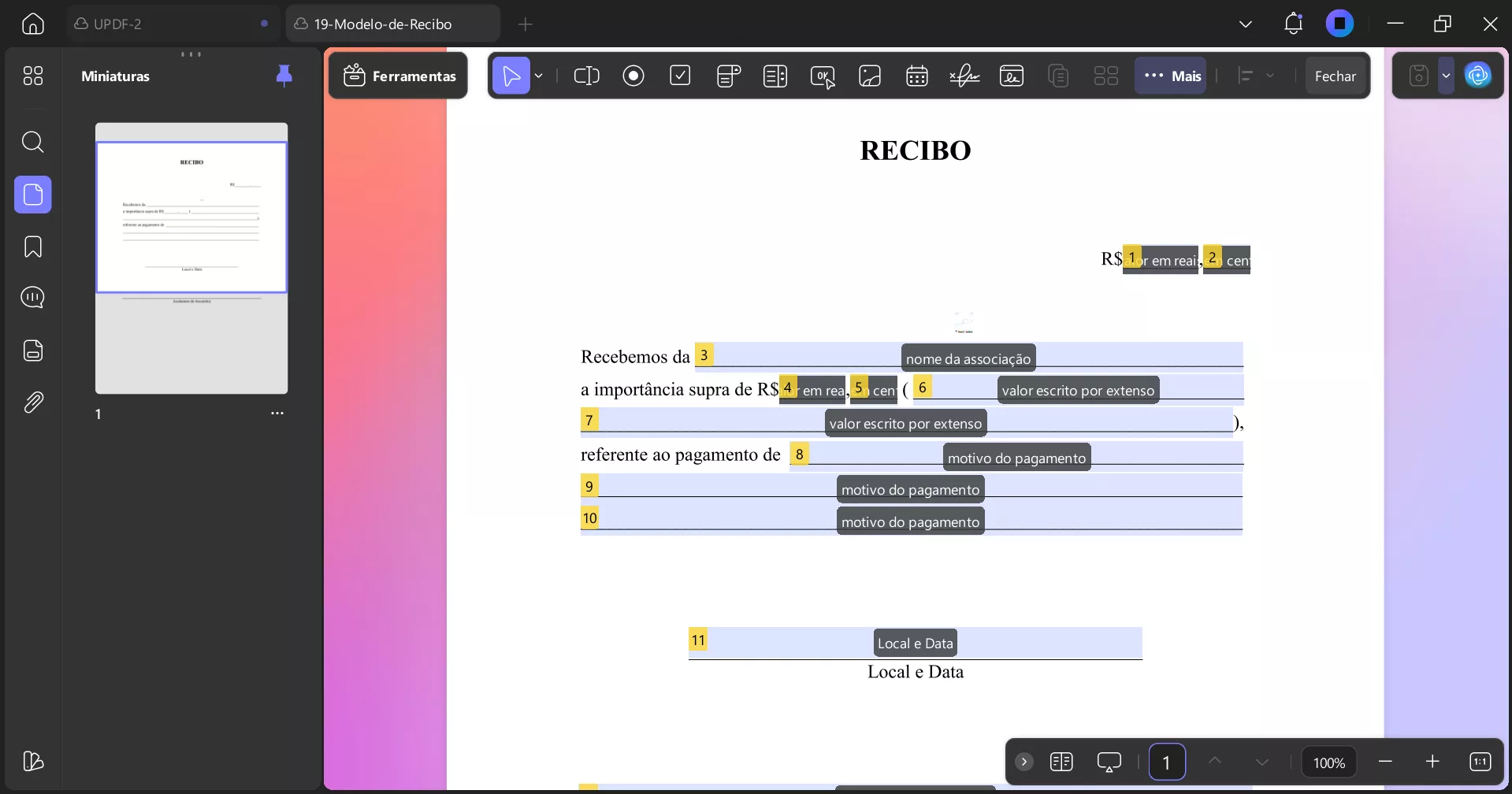1512x794 pixels.
Task: Click the AI assistant icon at top right
Action: point(1478,76)
